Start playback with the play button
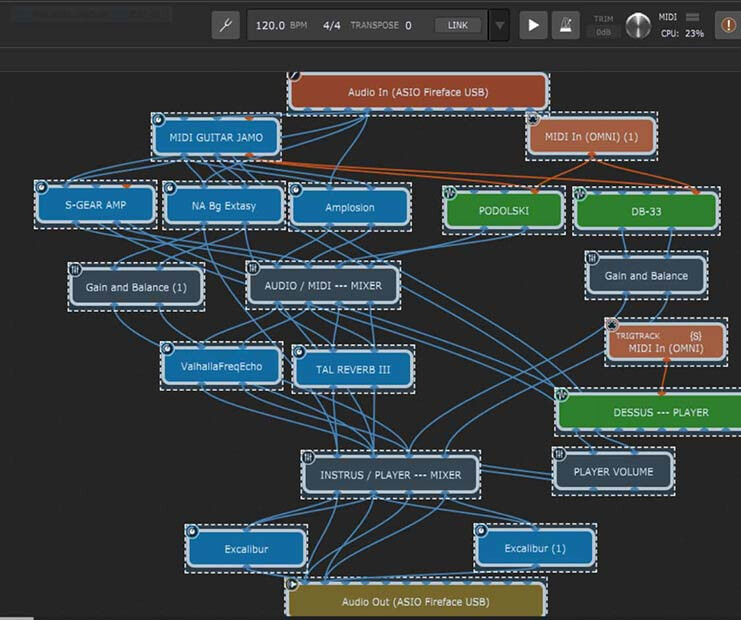 coord(533,25)
